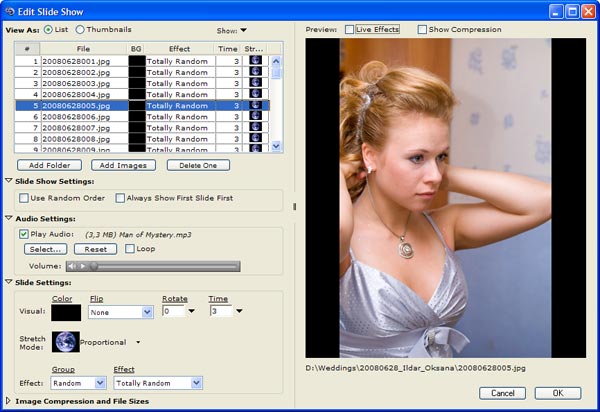
Task: Click the list Time column header
Action: click(228, 49)
